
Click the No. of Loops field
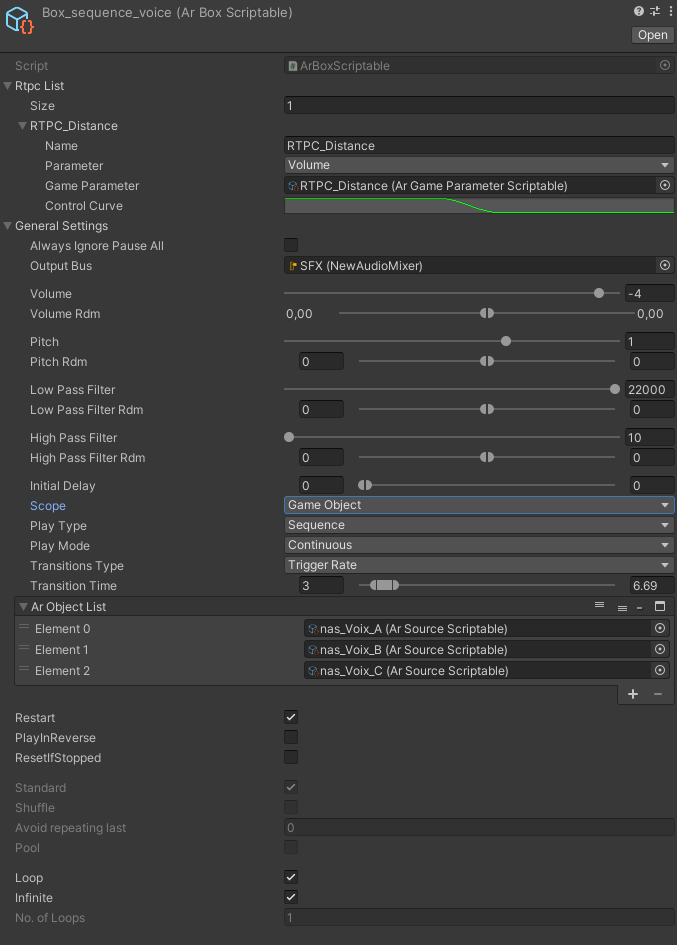click(x=479, y=917)
